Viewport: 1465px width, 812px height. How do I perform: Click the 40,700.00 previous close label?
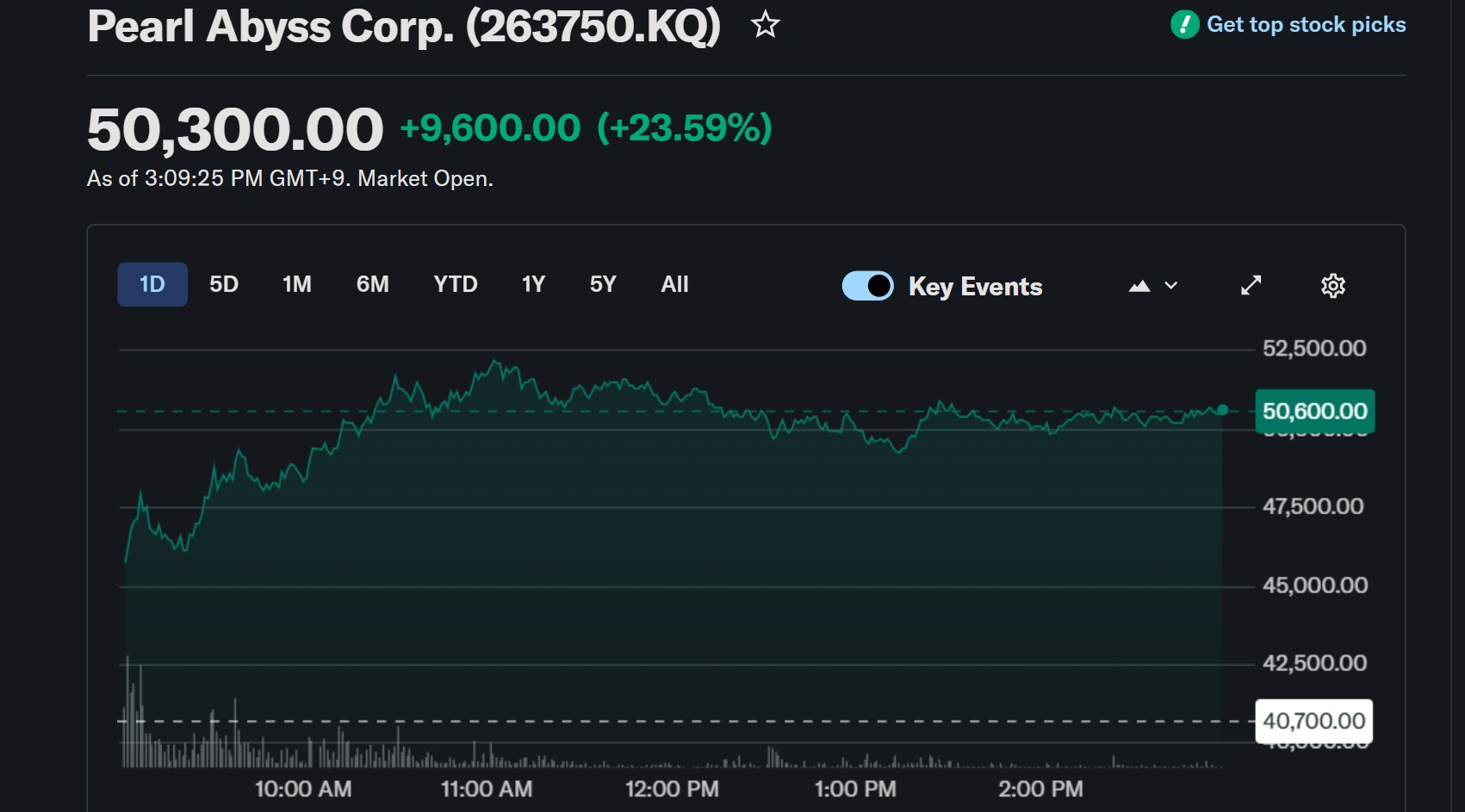click(1313, 721)
